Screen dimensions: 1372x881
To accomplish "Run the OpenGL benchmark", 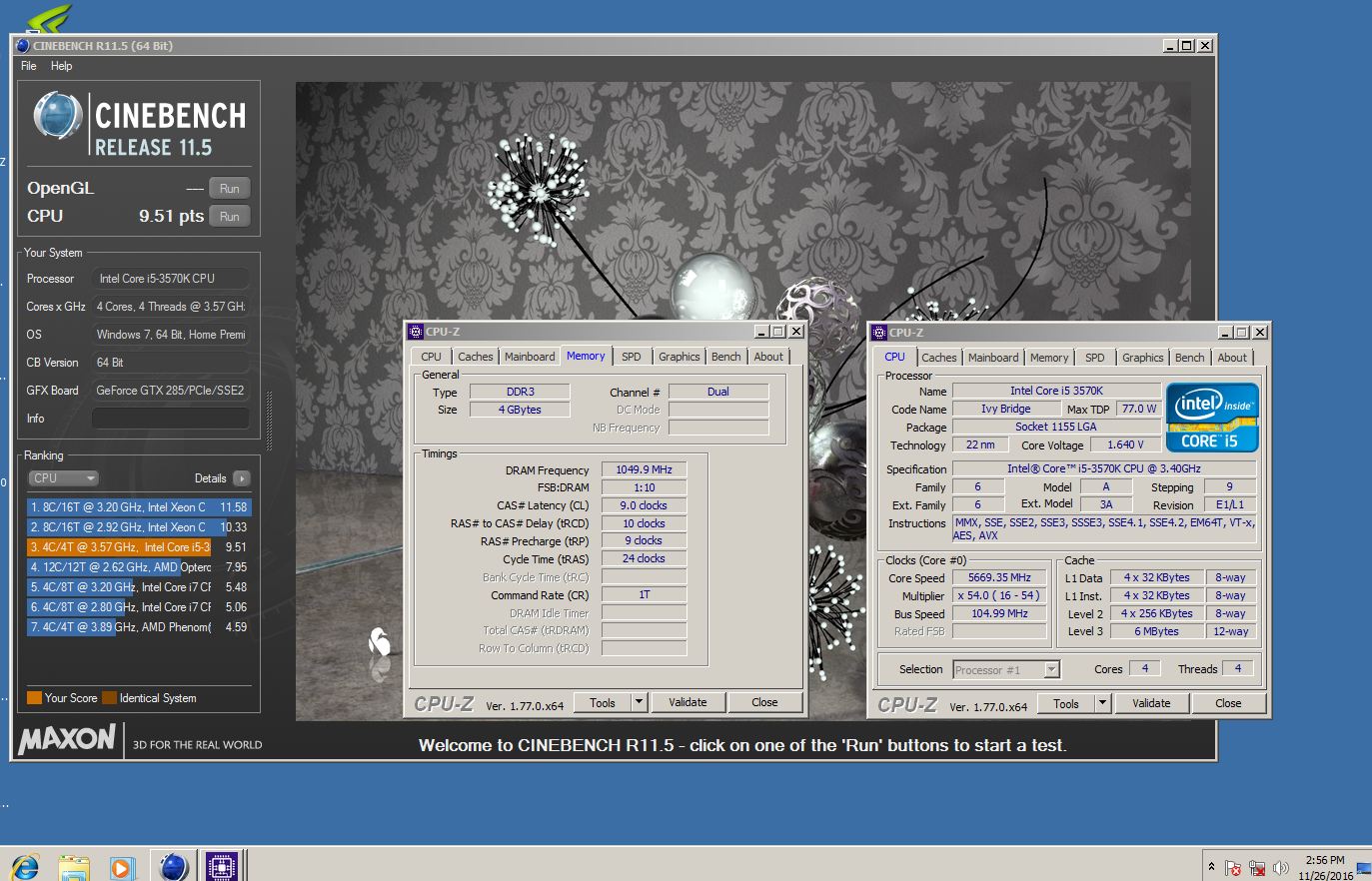I will point(230,188).
